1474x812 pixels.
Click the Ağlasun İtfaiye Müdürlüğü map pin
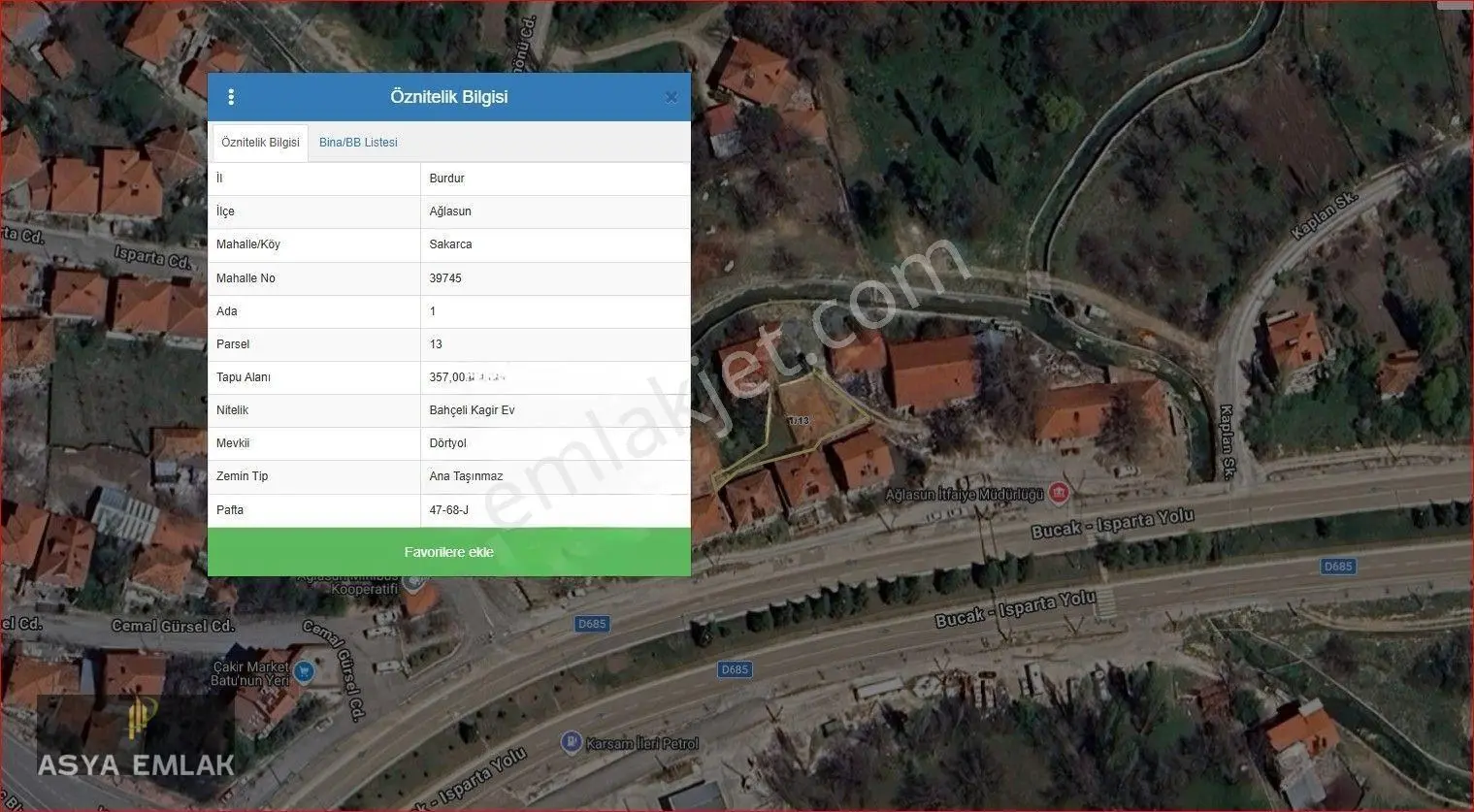tap(1060, 493)
